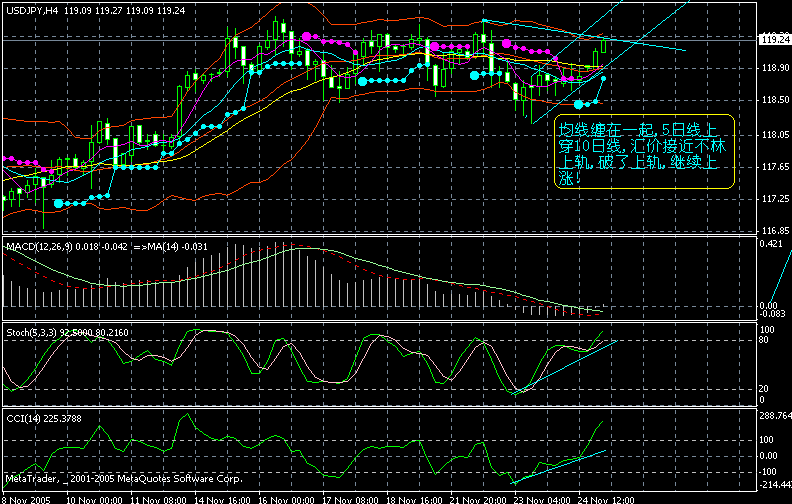
Task: Select the CCI(14) 225.3788 indicator label
Action: click(44, 419)
